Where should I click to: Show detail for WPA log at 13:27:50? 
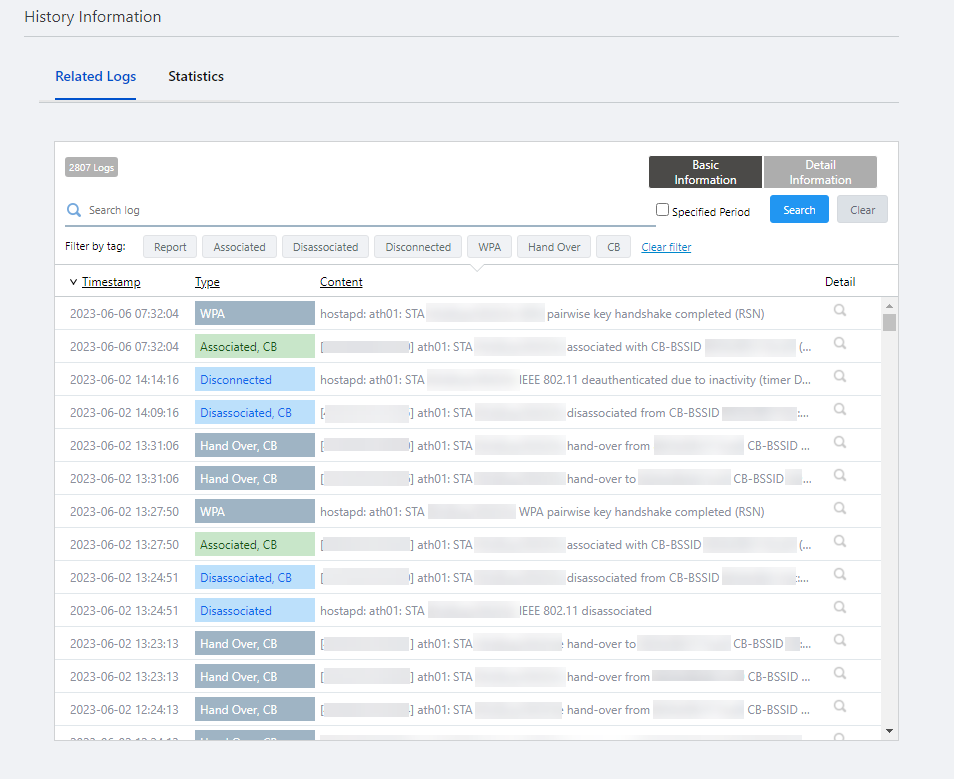click(x=840, y=509)
